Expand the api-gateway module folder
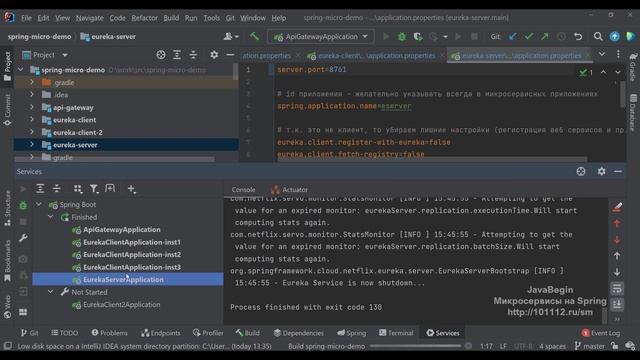The width and height of the screenshot is (640, 360). click(x=32, y=107)
